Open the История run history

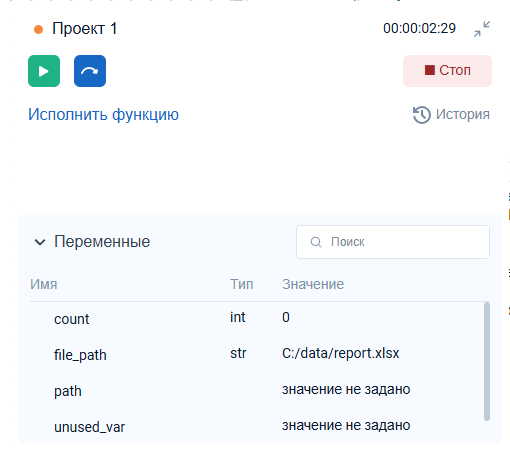(x=451, y=114)
